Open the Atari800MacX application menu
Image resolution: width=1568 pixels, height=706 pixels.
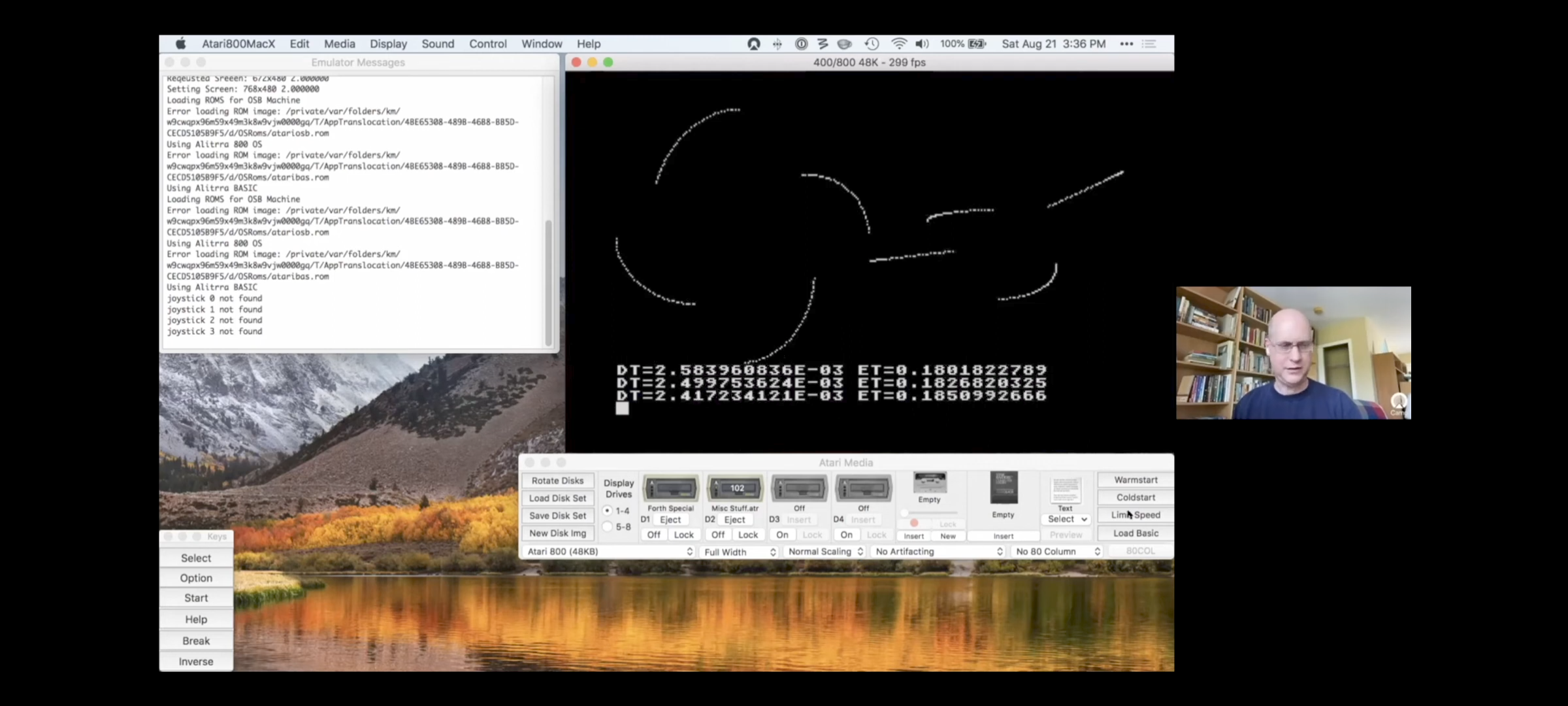click(x=238, y=44)
